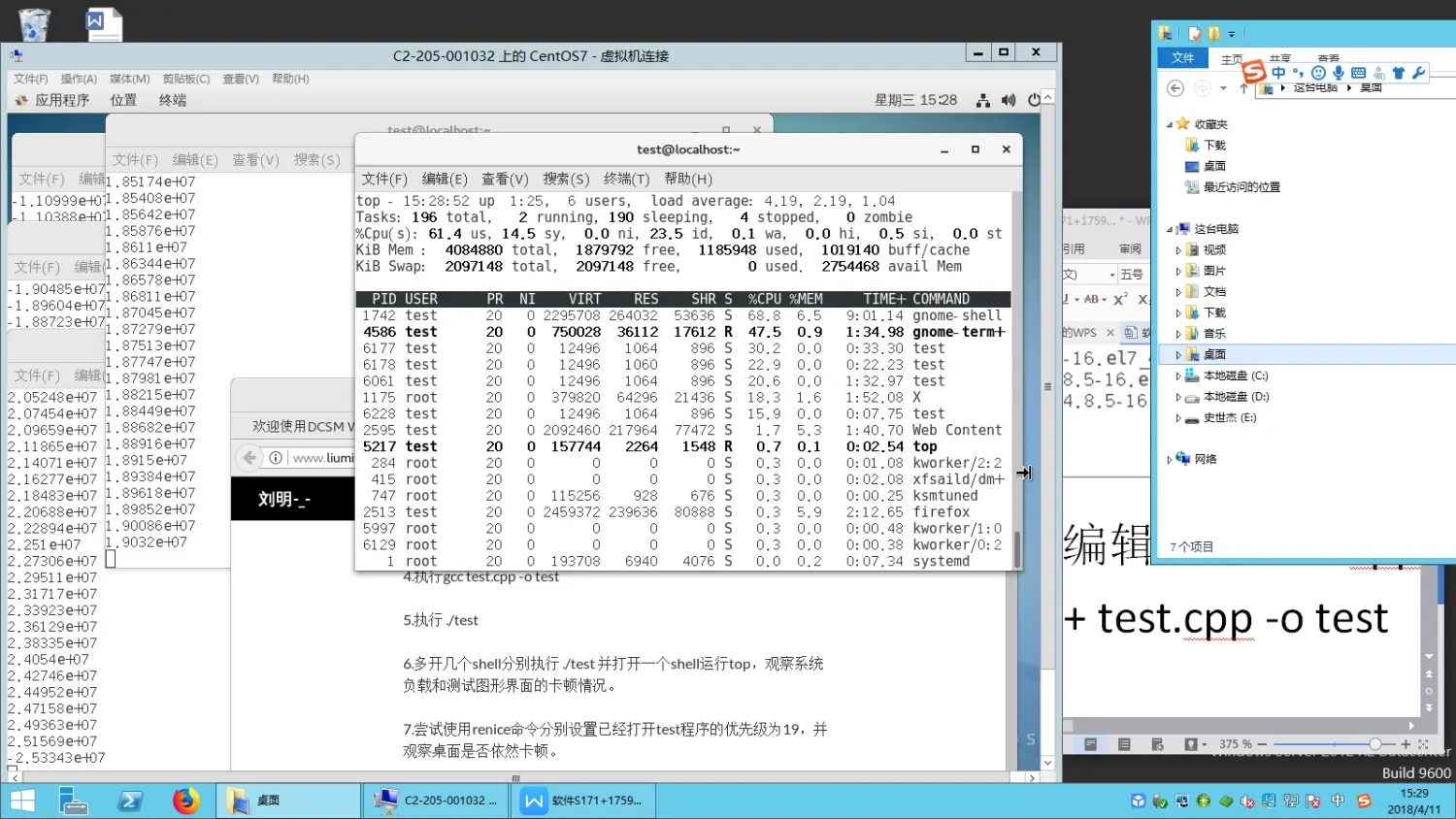
Task: Expand the 视频 folder node
Action: pyautogui.click(x=1178, y=250)
